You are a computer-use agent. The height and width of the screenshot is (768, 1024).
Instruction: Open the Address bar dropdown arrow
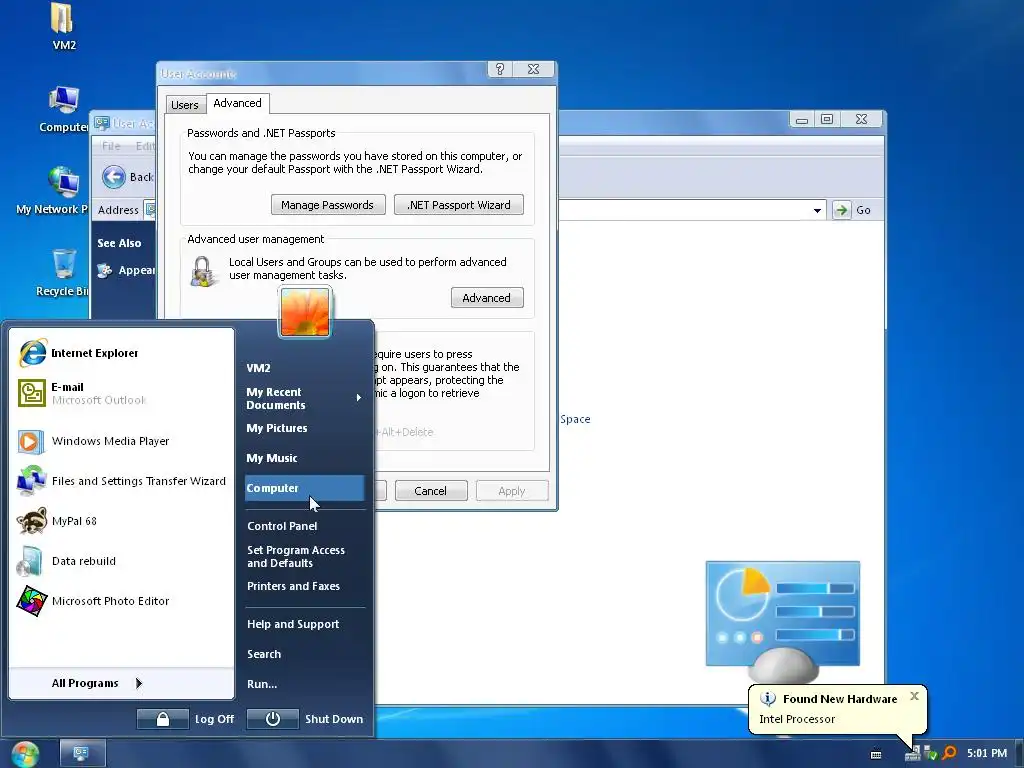pos(817,210)
